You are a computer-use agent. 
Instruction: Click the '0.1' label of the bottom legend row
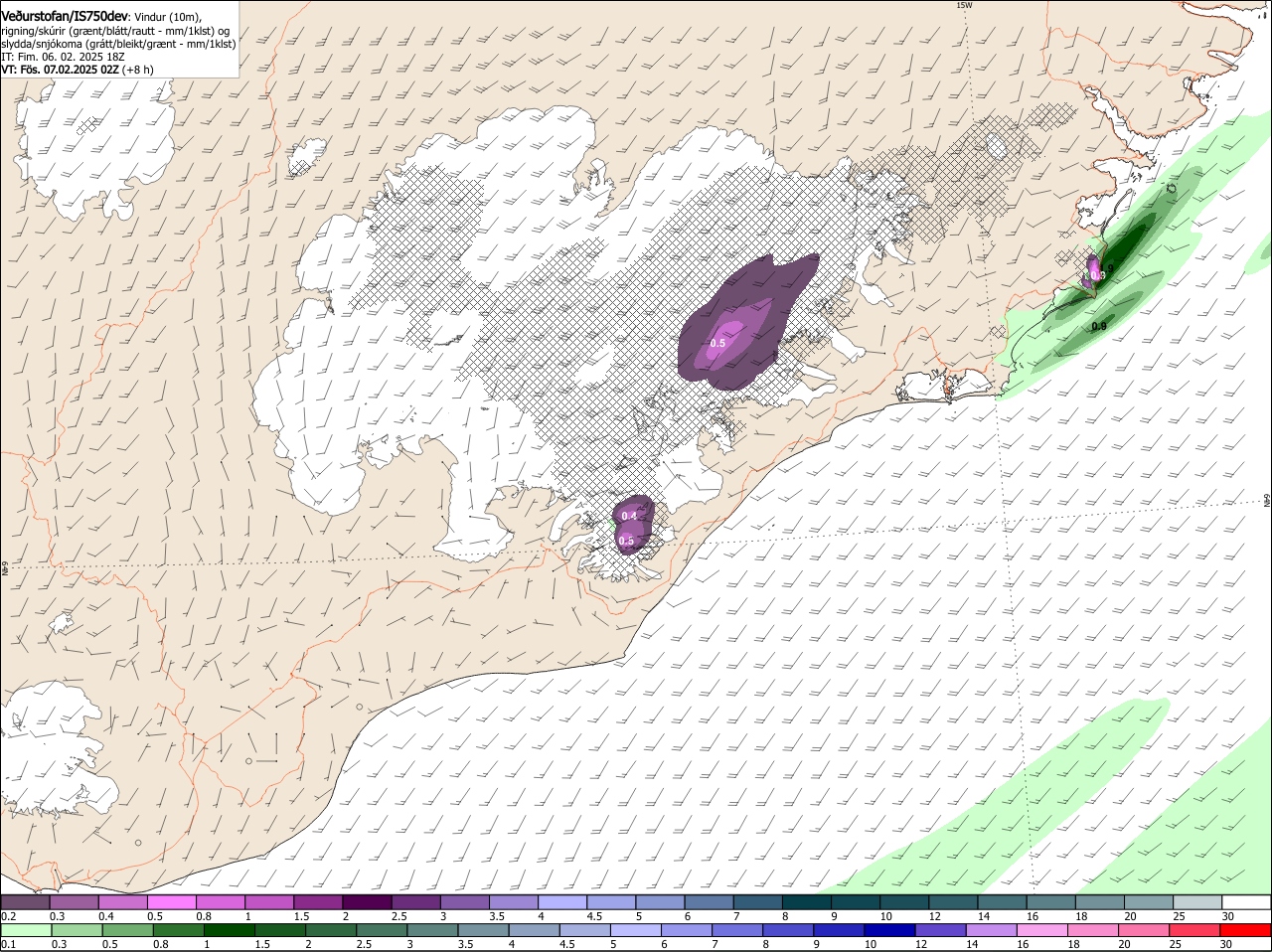point(8,944)
